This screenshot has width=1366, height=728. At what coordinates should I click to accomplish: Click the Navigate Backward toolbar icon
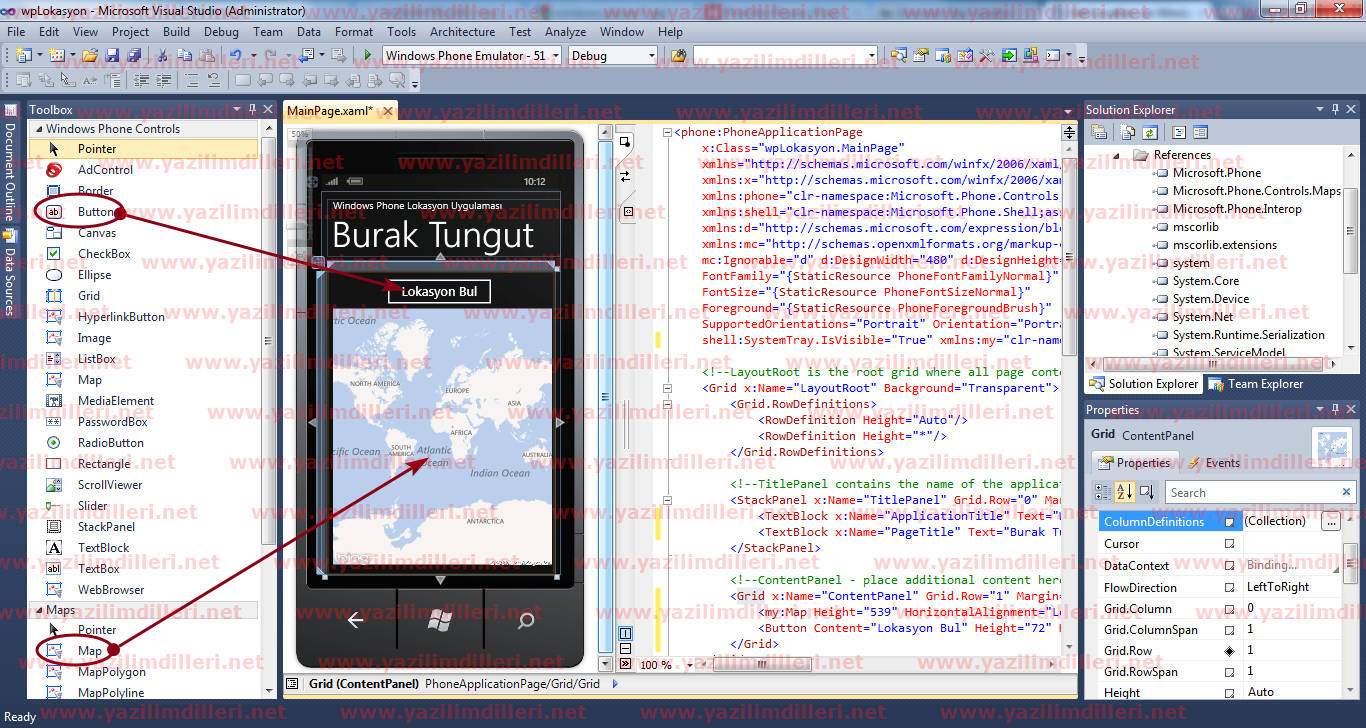pyautogui.click(x=306, y=56)
